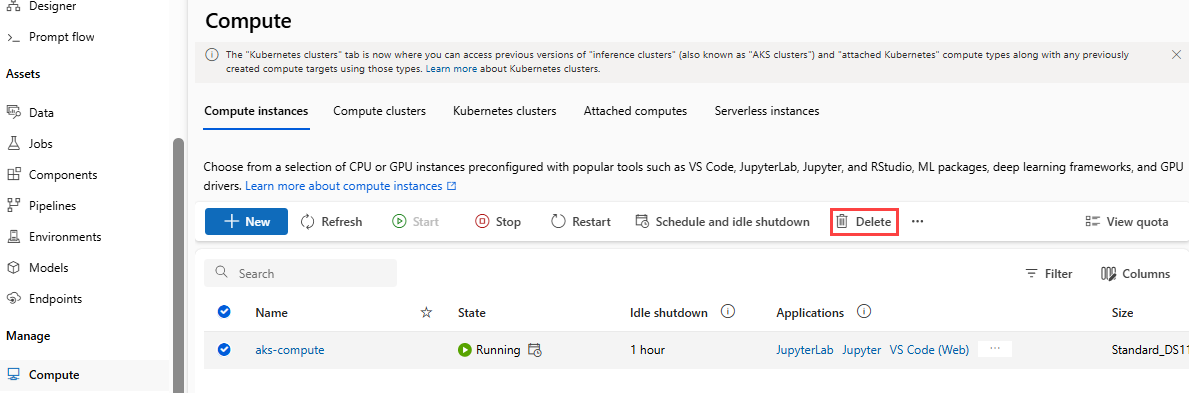1189x393 pixels.
Task: Click the schedule icon beside Running
Action: pos(535,350)
